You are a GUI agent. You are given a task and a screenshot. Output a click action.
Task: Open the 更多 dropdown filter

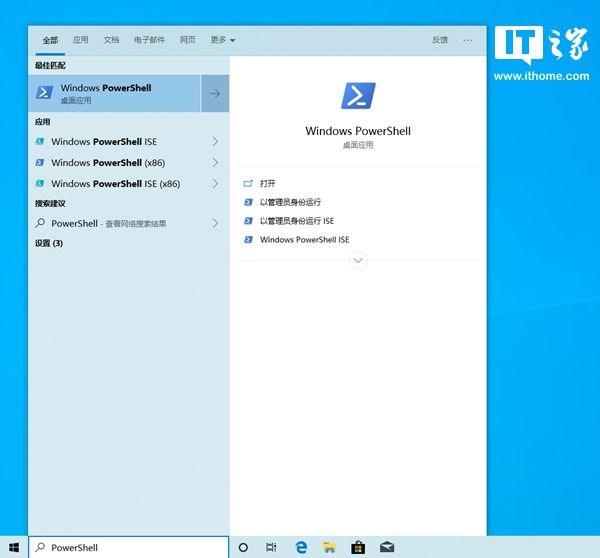click(x=222, y=40)
